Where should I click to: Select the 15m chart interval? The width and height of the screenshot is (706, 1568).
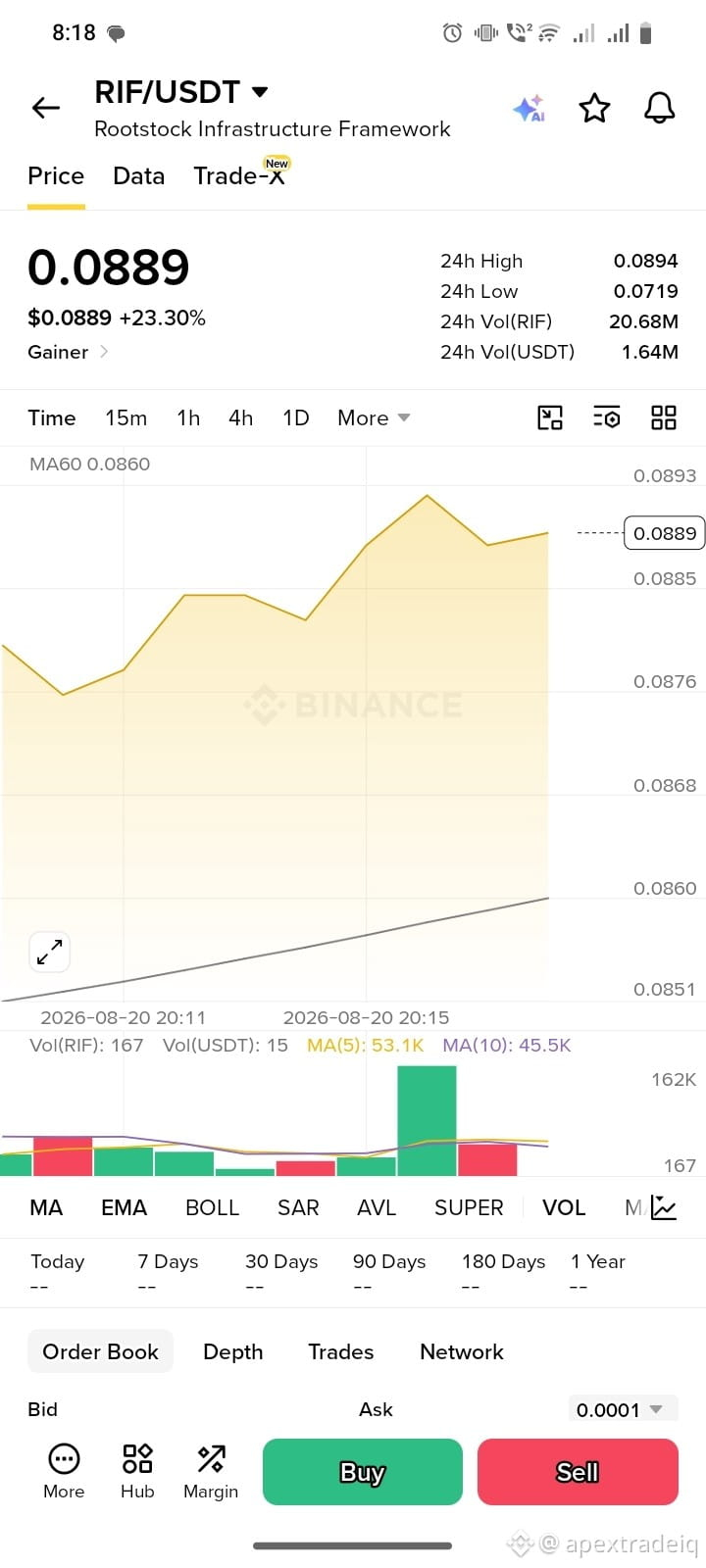pyautogui.click(x=126, y=418)
